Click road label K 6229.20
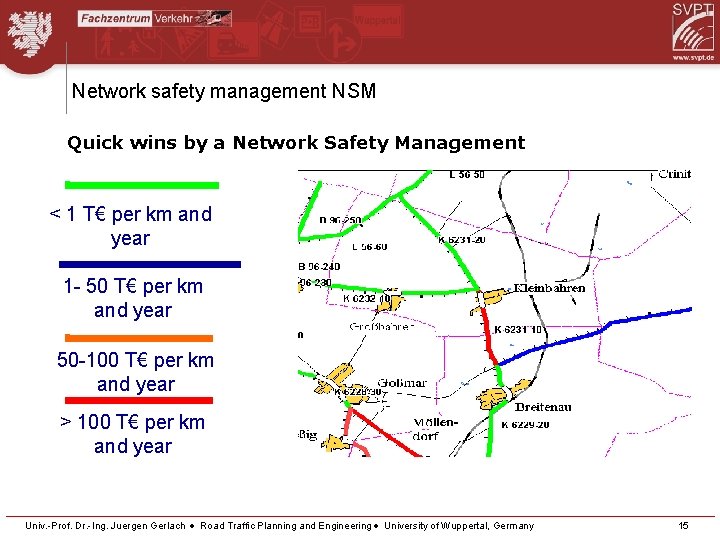This screenshot has width=720, height=540. pyautogui.click(x=525, y=424)
